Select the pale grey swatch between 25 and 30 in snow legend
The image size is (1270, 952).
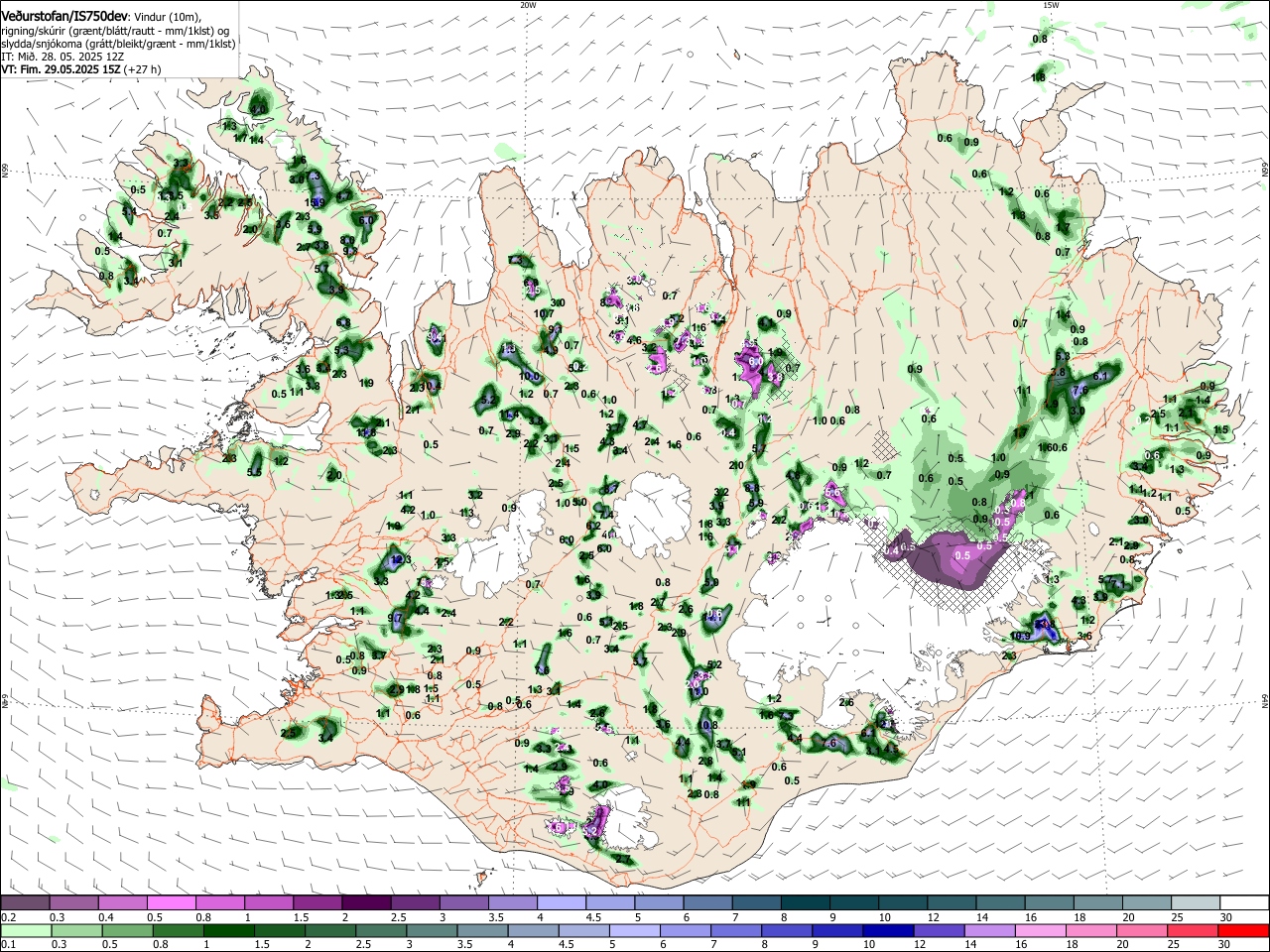(1197, 902)
